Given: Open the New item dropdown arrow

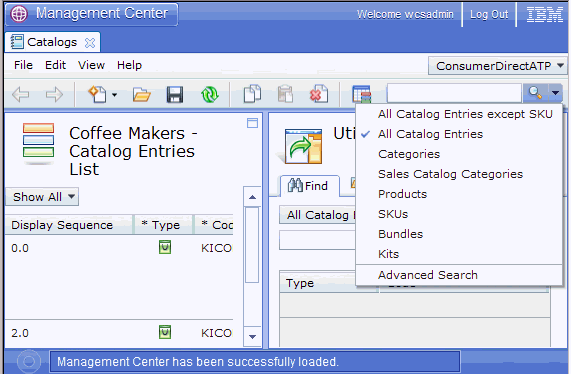Looking at the screenshot, I should (114, 95).
